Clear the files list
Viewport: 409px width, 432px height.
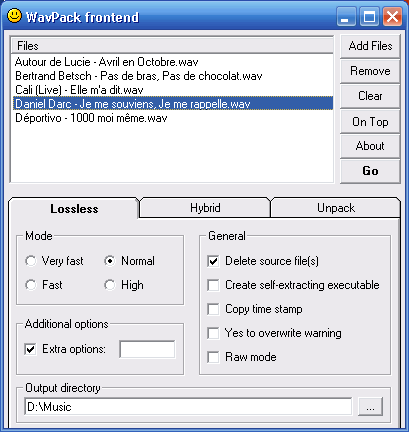pyautogui.click(x=370, y=96)
